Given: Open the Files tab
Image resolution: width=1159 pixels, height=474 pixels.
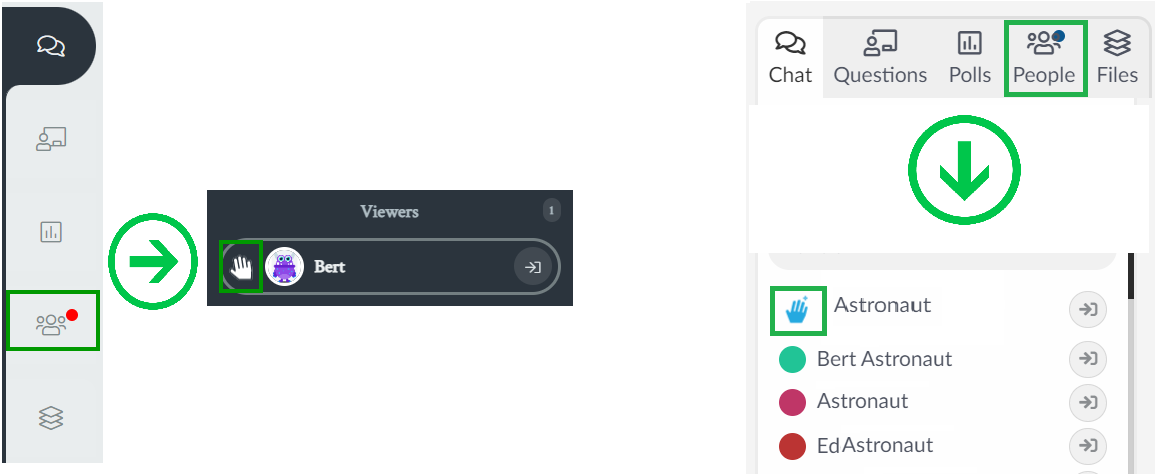Looking at the screenshot, I should [x=1117, y=58].
